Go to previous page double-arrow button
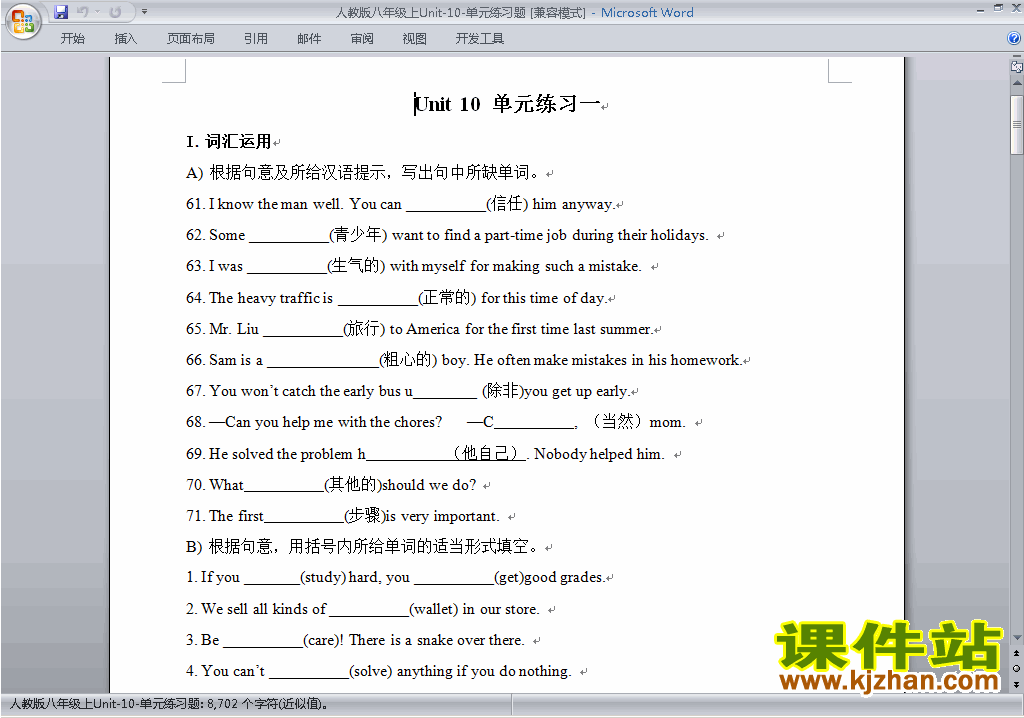Viewport: 1024px width, 718px height. [x=1016, y=653]
